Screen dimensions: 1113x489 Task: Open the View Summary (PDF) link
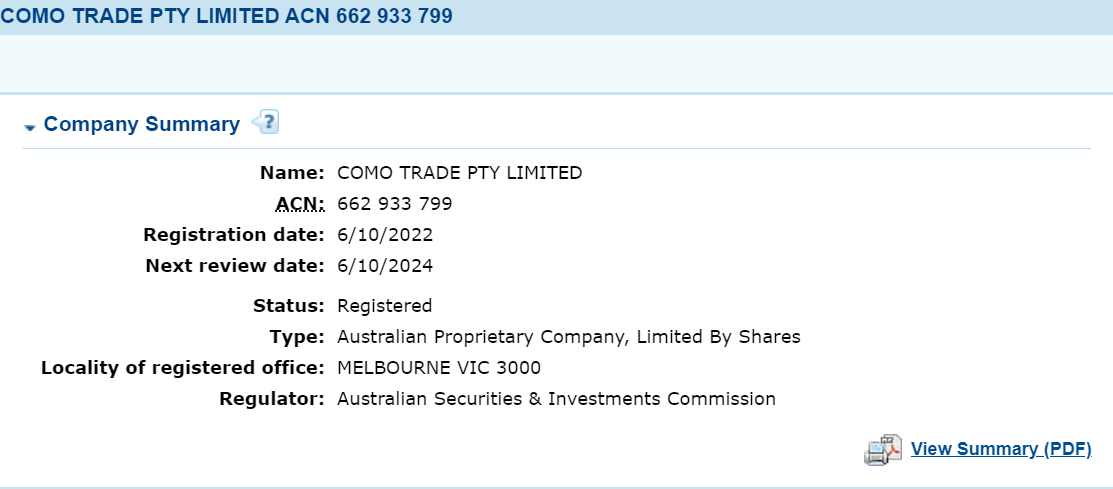(1001, 449)
